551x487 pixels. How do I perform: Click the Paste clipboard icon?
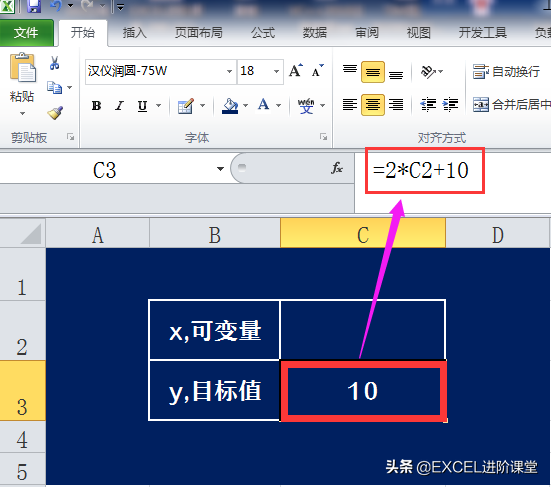(22, 68)
